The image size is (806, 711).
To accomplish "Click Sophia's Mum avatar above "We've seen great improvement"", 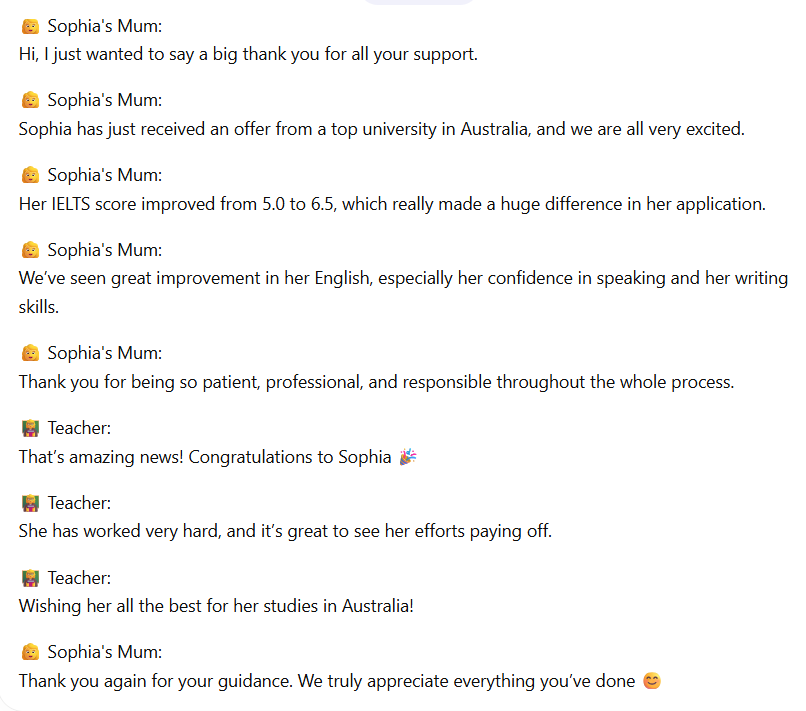I will (30, 250).
